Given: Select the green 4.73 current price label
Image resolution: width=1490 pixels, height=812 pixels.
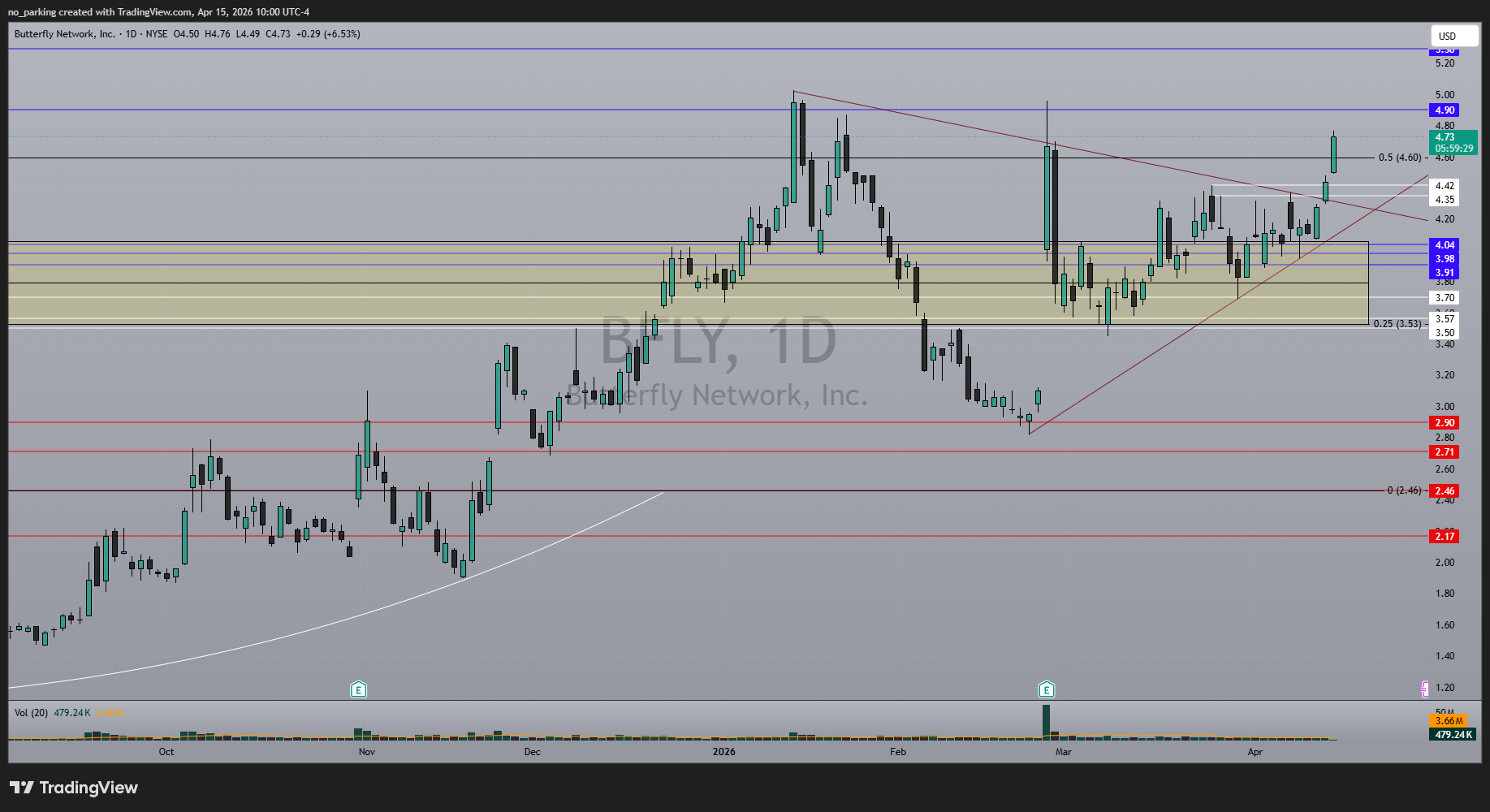Looking at the screenshot, I should pos(1453,142).
